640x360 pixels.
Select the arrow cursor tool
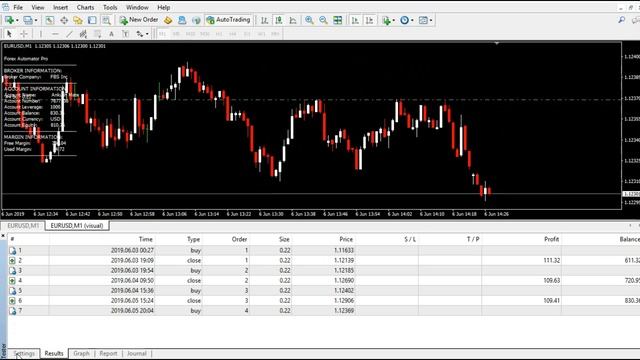(9, 34)
